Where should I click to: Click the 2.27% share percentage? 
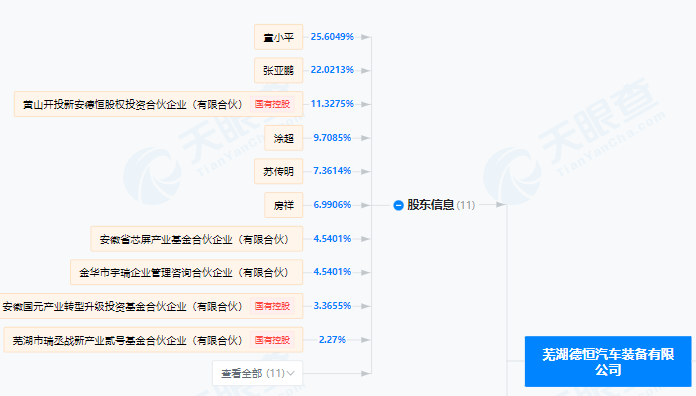coord(332,340)
